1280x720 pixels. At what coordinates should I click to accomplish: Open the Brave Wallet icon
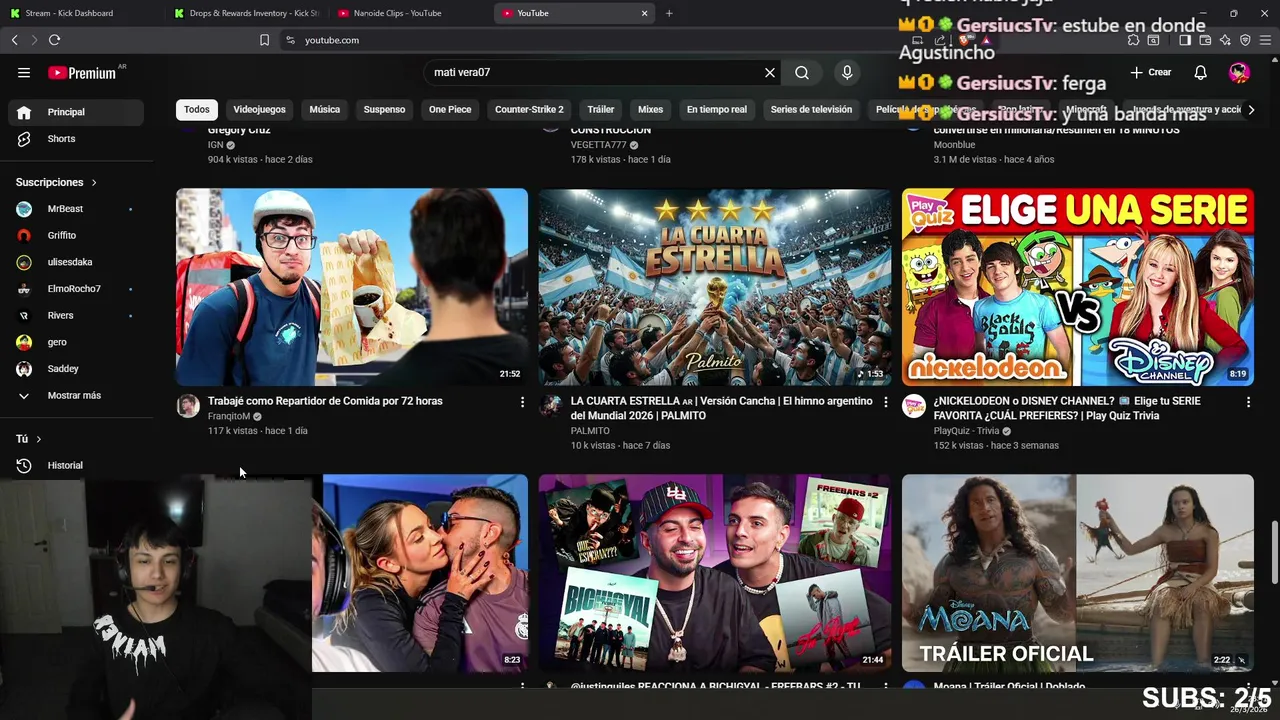click(x=1205, y=40)
